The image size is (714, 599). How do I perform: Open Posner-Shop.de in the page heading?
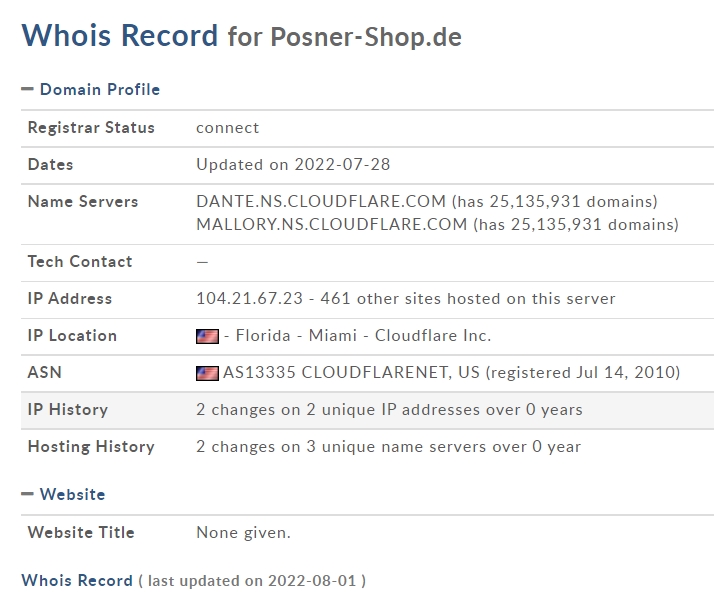[366, 37]
